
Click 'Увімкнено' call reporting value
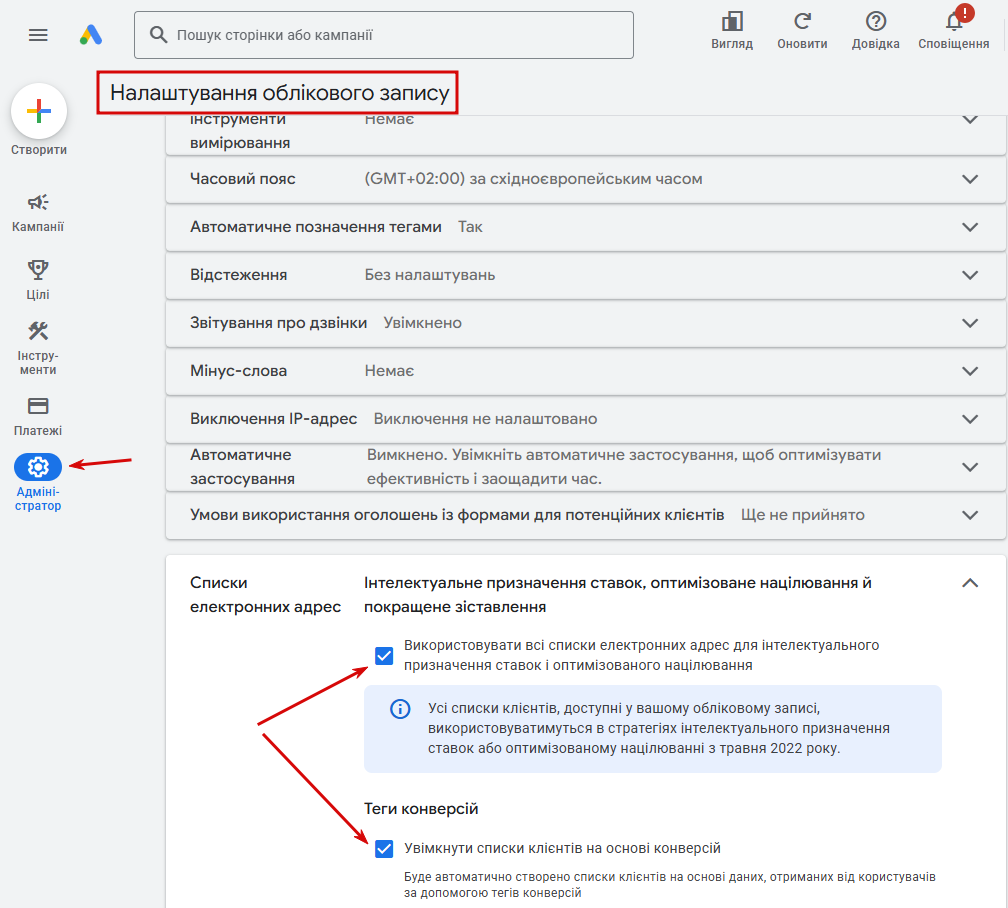(x=422, y=323)
